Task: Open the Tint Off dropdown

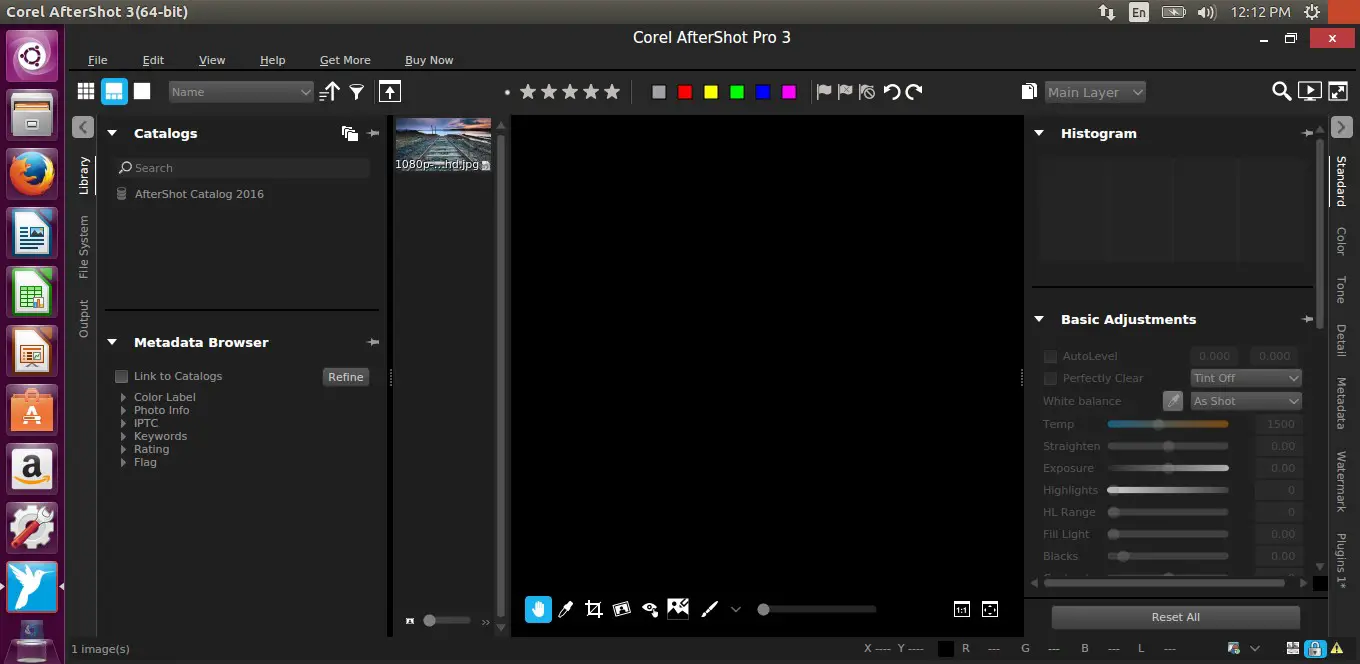Action: 1246,378
